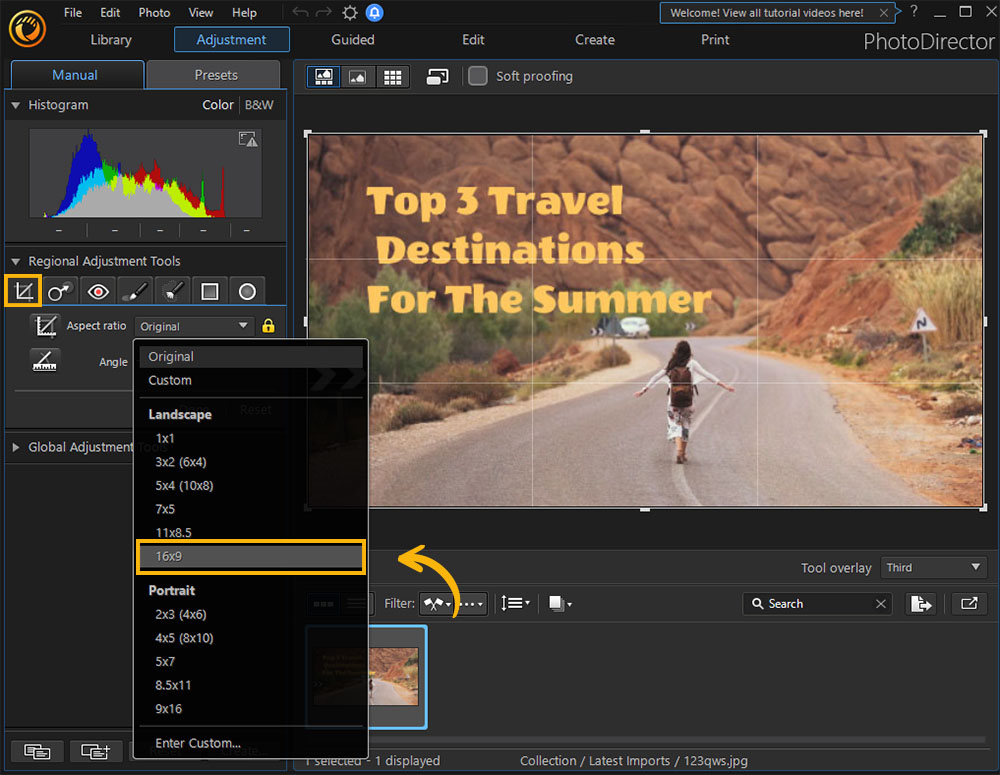
Task: Toggle the aspect ratio lock padlock
Action: point(268,326)
